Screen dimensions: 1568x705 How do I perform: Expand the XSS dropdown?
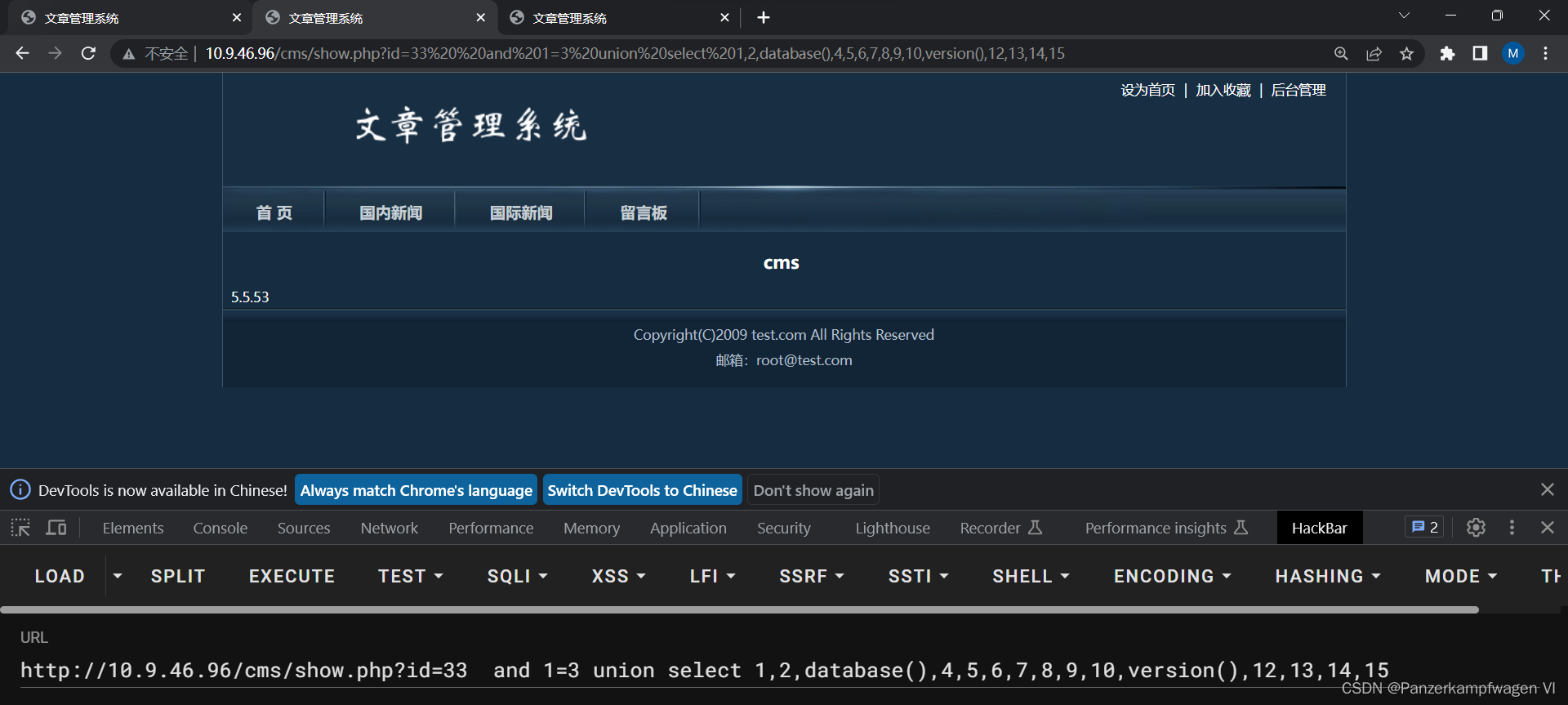pyautogui.click(x=618, y=576)
